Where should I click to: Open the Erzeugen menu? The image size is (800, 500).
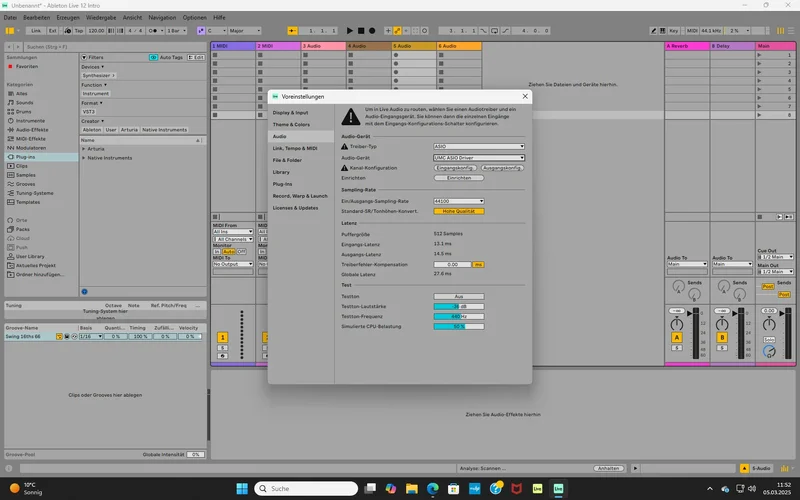pyautogui.click(x=70, y=17)
